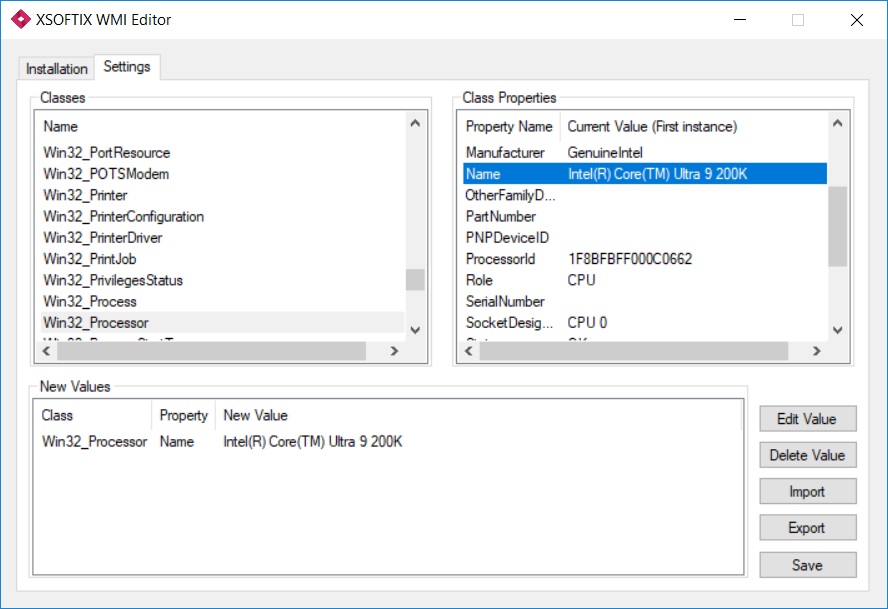Click the Classes list scroll left arrow
The height and width of the screenshot is (609, 888).
46,351
